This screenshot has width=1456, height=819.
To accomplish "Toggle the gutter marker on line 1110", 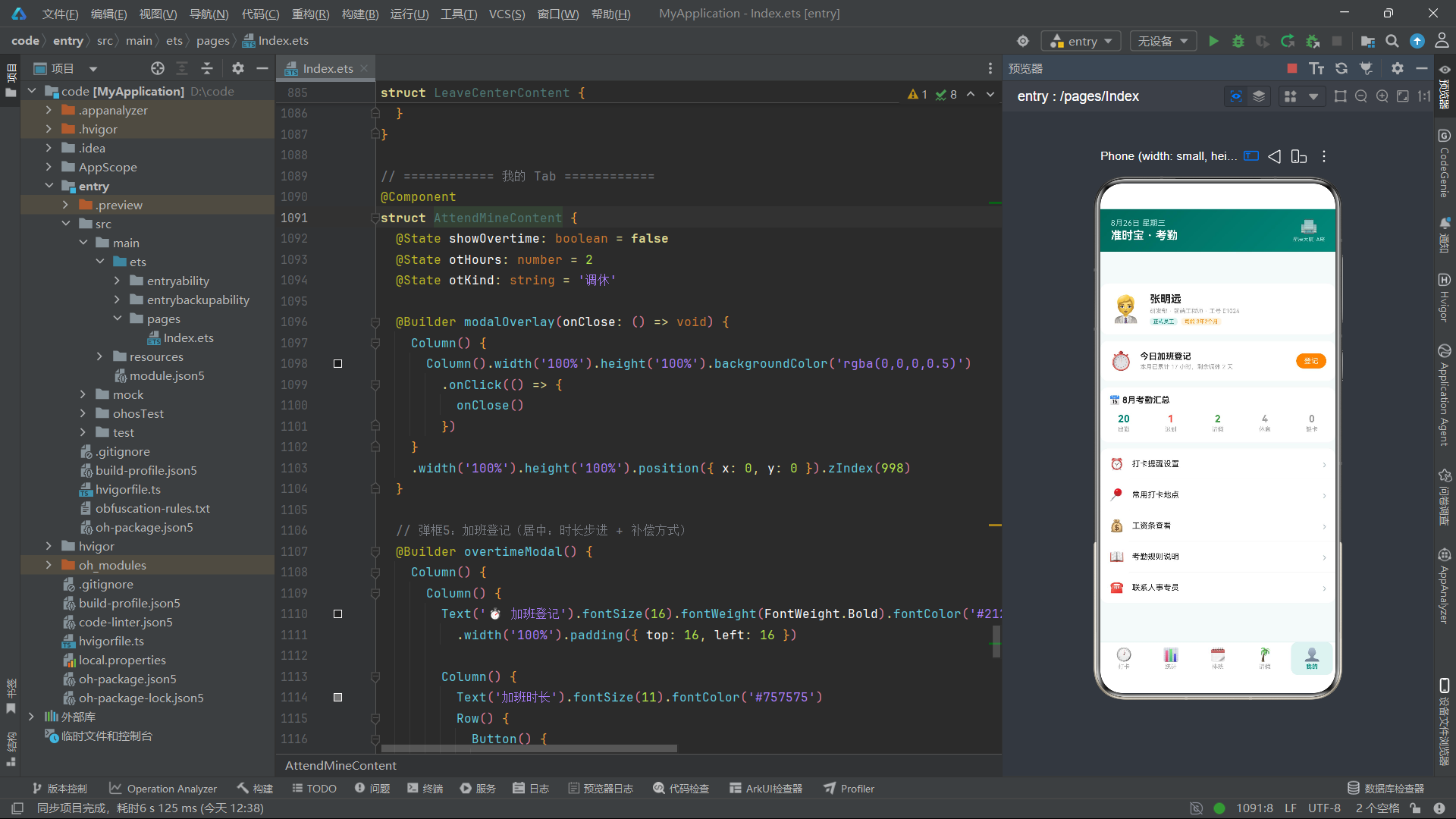I will (x=338, y=614).
